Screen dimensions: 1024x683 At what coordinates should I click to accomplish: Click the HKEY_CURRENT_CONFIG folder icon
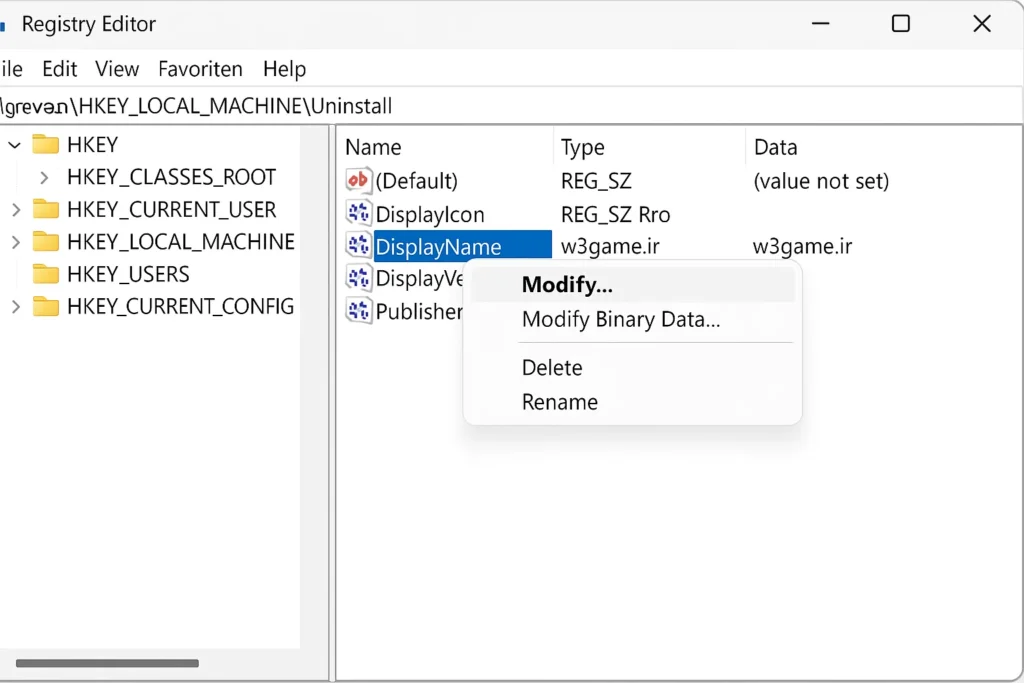click(46, 306)
